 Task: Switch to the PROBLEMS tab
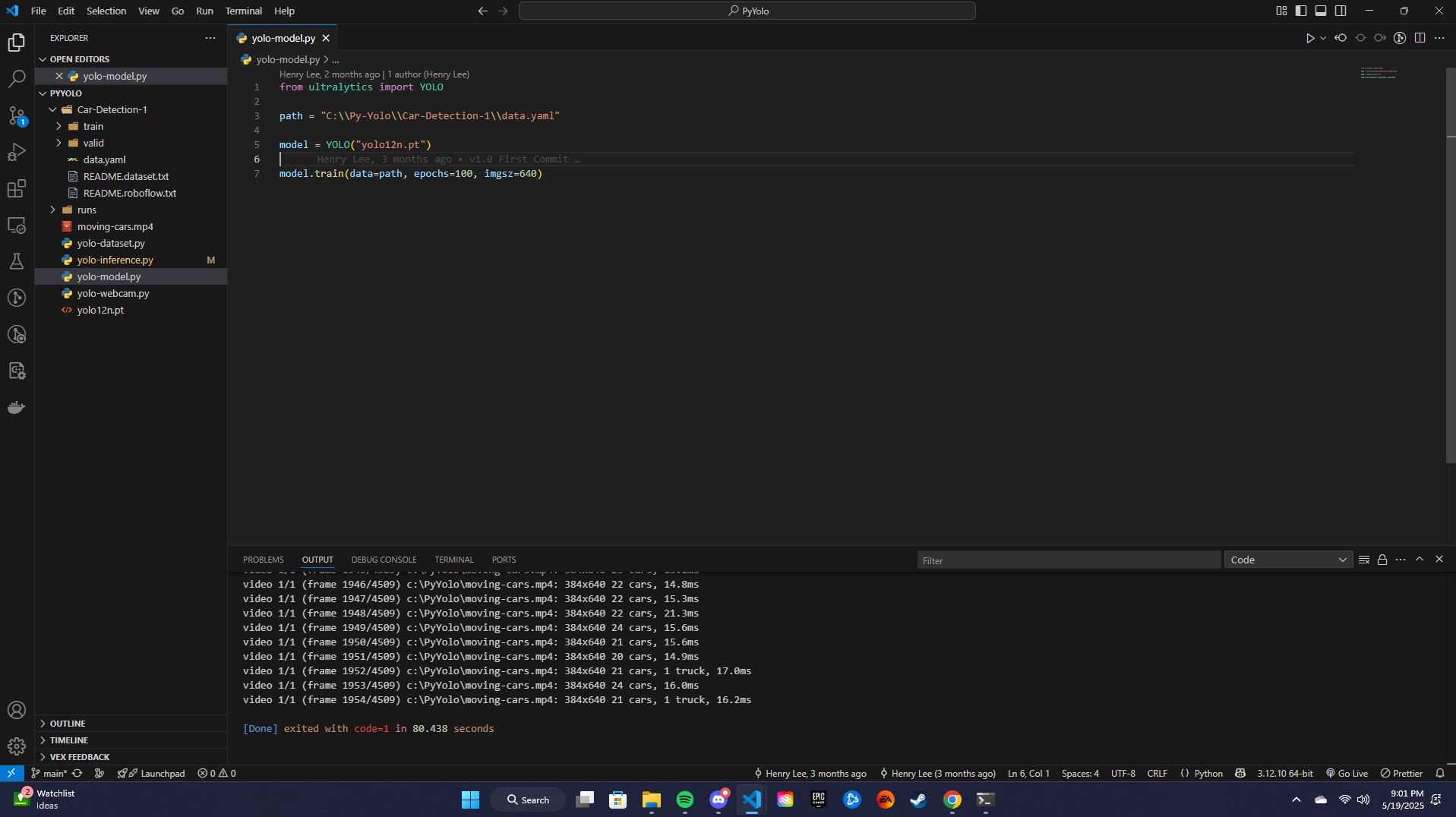[263, 560]
